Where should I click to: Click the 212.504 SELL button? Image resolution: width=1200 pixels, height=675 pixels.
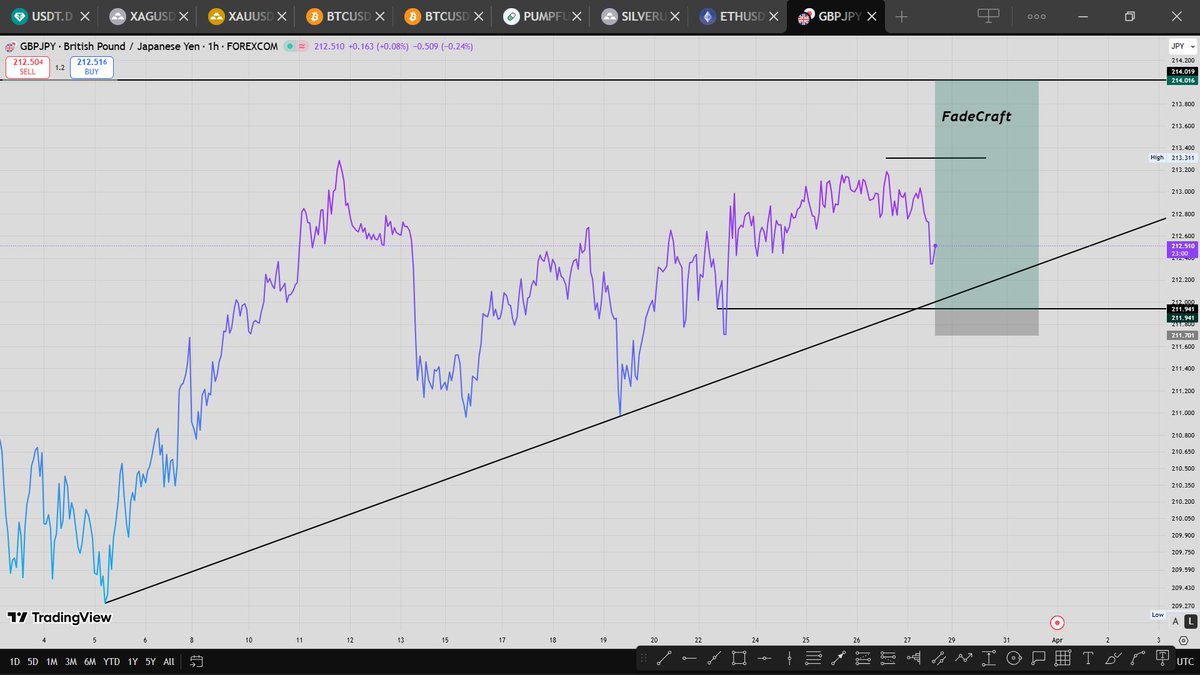click(x=27, y=67)
